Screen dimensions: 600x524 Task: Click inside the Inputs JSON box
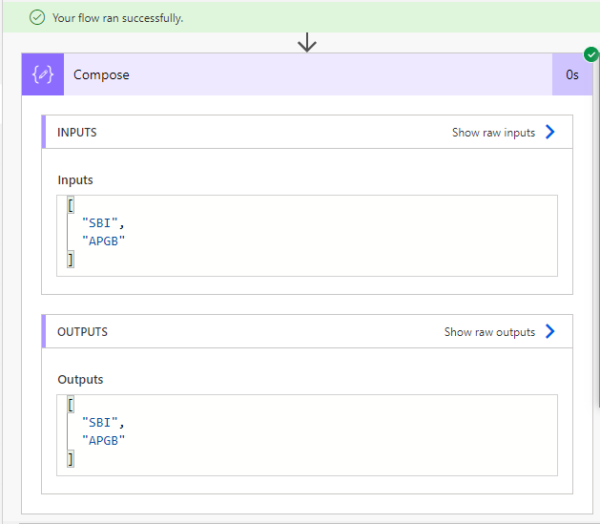[307, 236]
